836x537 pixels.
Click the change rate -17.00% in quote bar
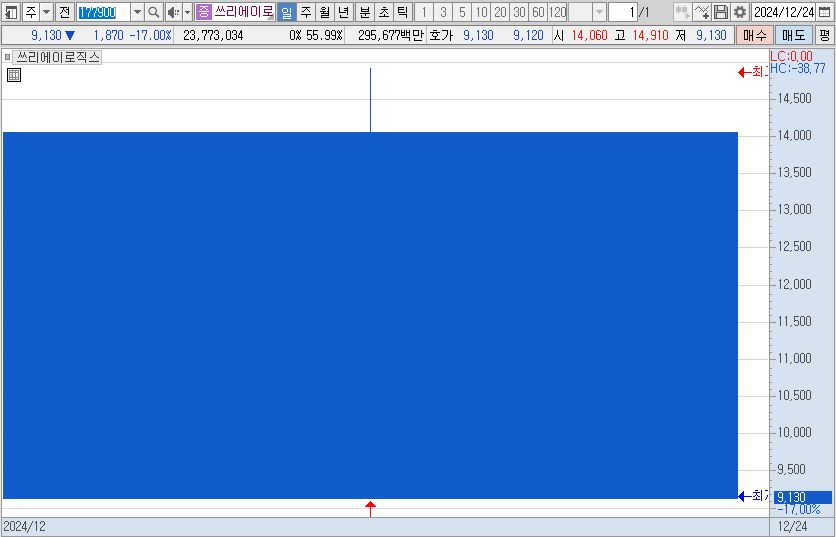(150, 36)
